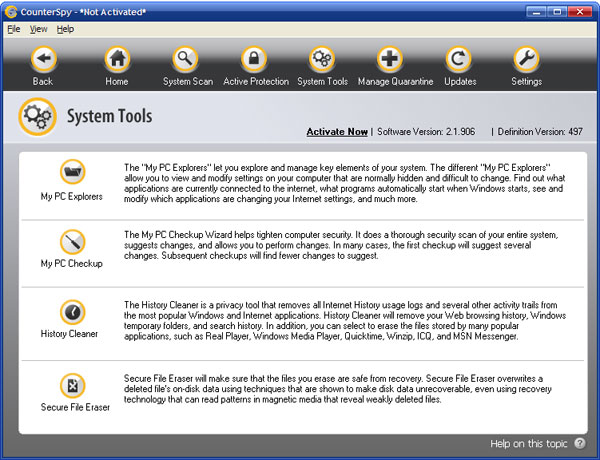Open the File menu
Image resolution: width=600 pixels, height=460 pixels.
pyautogui.click(x=14, y=29)
